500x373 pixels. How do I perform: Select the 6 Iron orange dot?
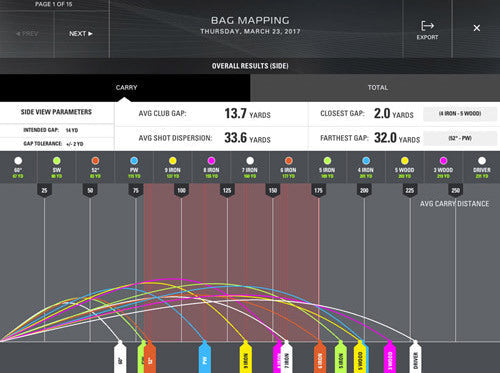click(x=289, y=161)
